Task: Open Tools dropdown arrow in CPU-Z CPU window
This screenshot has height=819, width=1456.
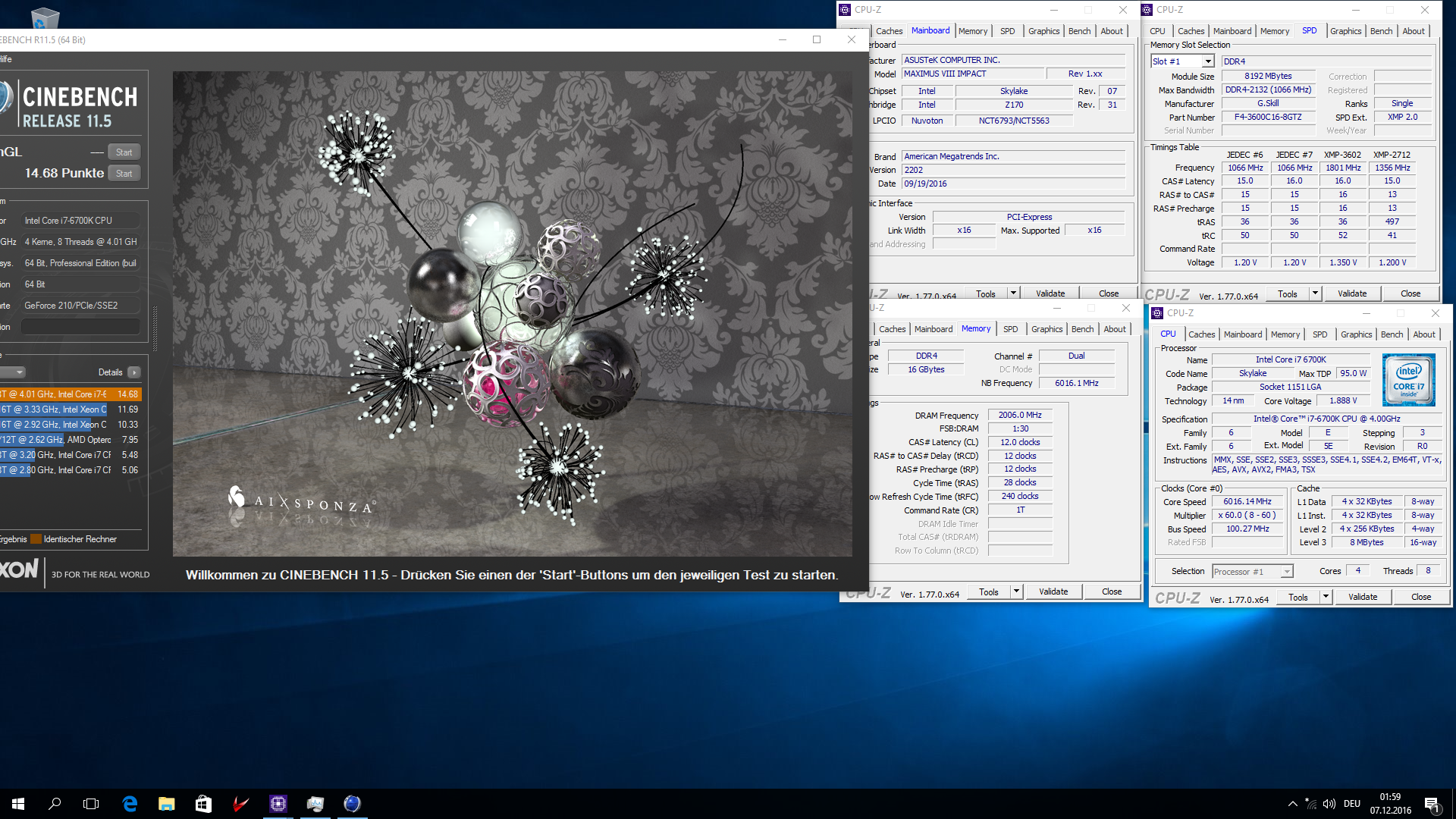Action: click(x=1326, y=598)
